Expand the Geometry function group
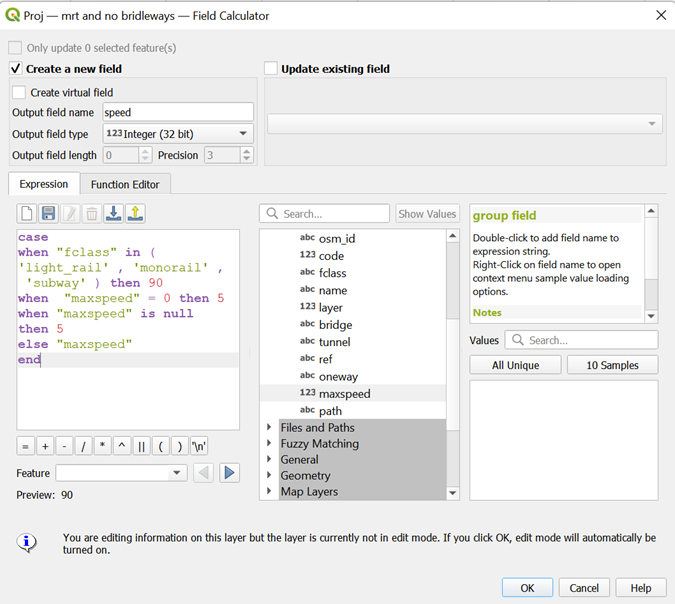This screenshot has width=675, height=604. pyautogui.click(x=269, y=476)
